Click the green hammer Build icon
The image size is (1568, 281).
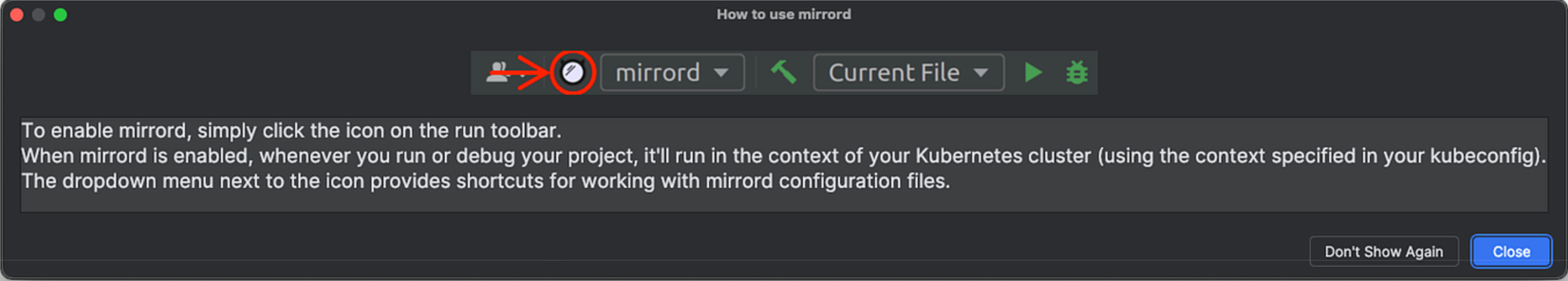783,73
